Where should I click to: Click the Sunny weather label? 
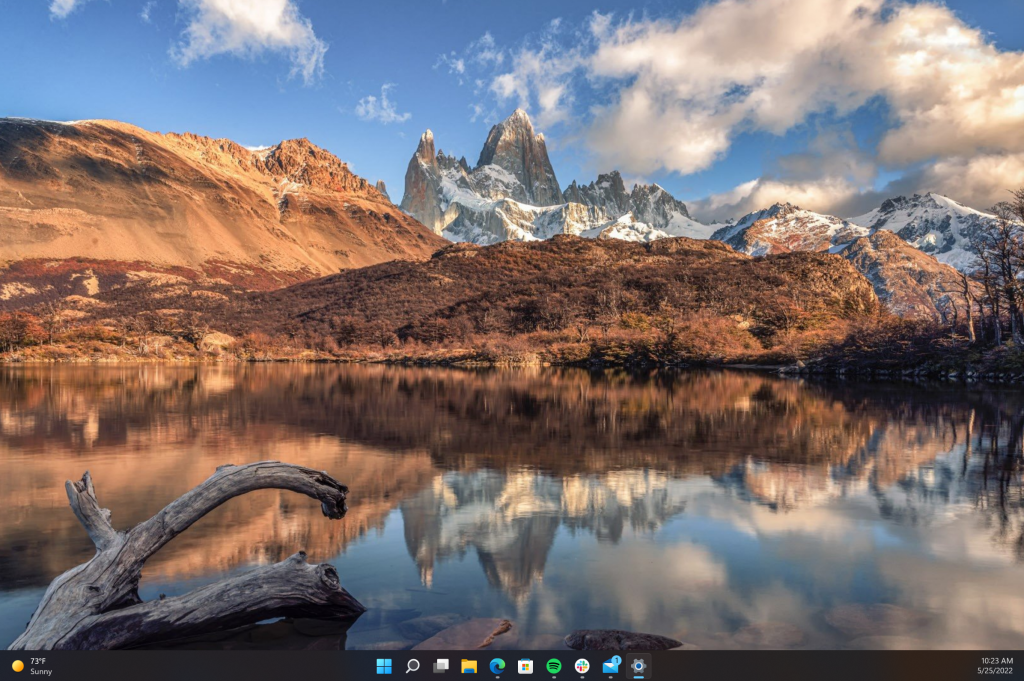(40, 671)
